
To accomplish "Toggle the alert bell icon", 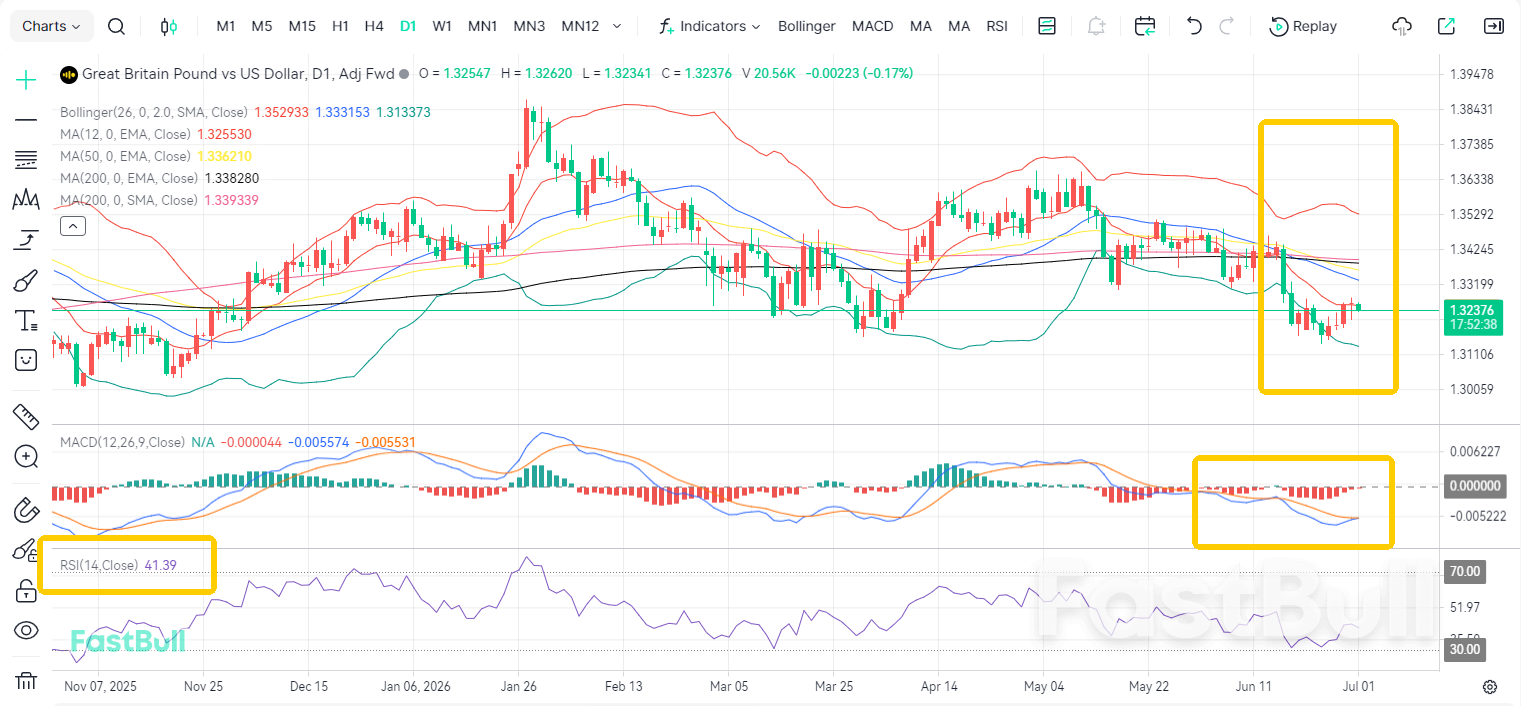I will (x=1097, y=26).
